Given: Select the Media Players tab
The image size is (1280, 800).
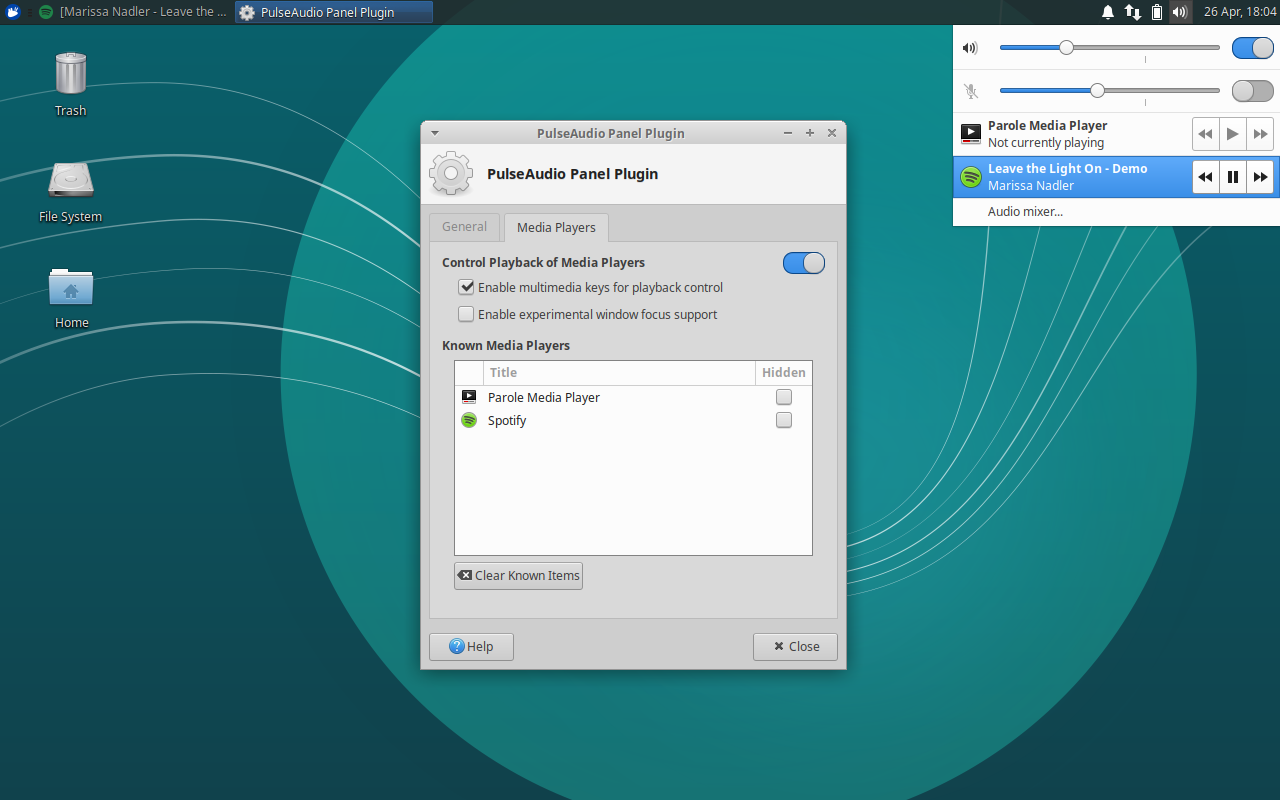Looking at the screenshot, I should point(556,227).
